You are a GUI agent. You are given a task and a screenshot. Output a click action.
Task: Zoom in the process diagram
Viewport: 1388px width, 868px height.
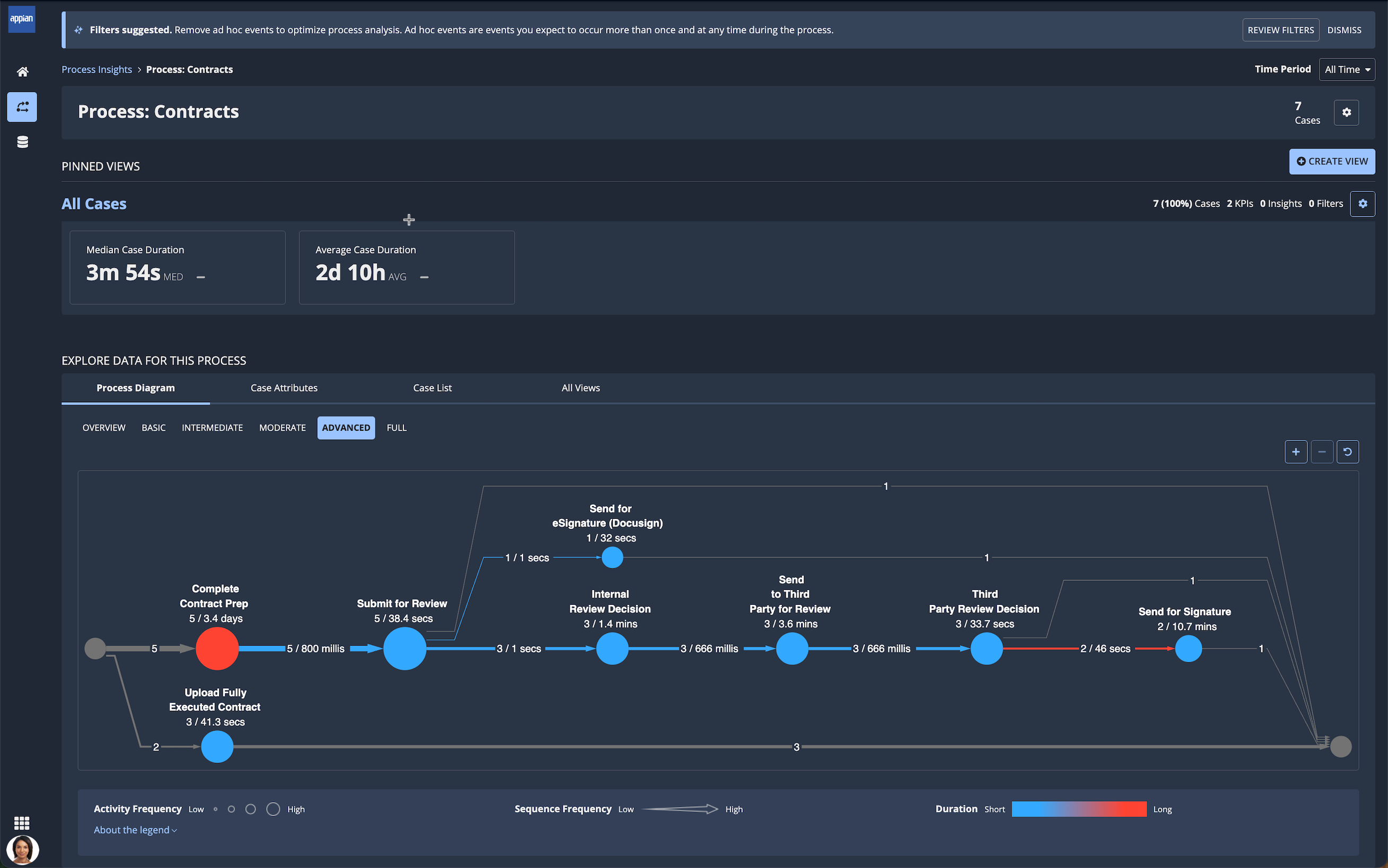point(1296,452)
